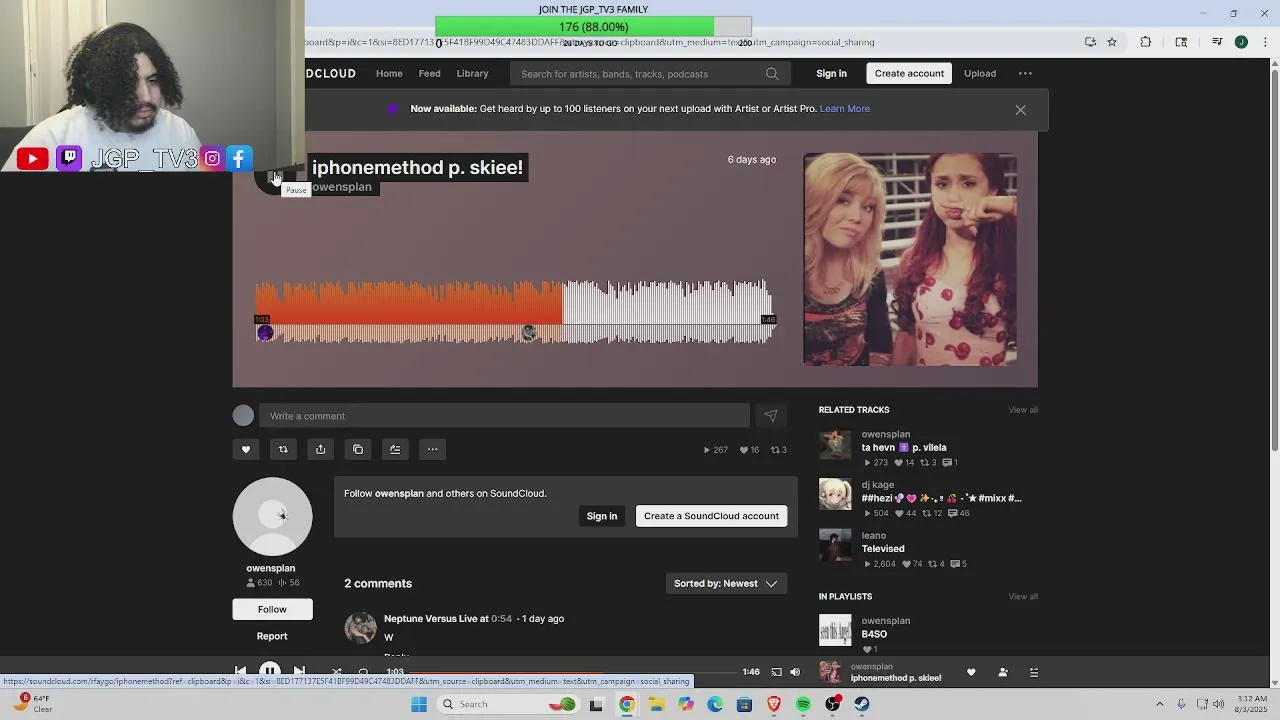1280x720 pixels.
Task: Install app using the address bar install icon
Action: [x=1090, y=42]
